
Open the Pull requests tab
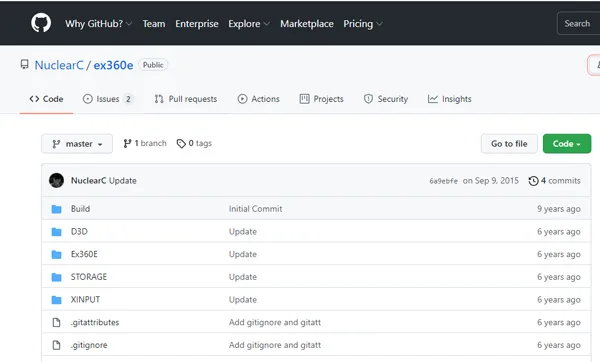(x=186, y=99)
